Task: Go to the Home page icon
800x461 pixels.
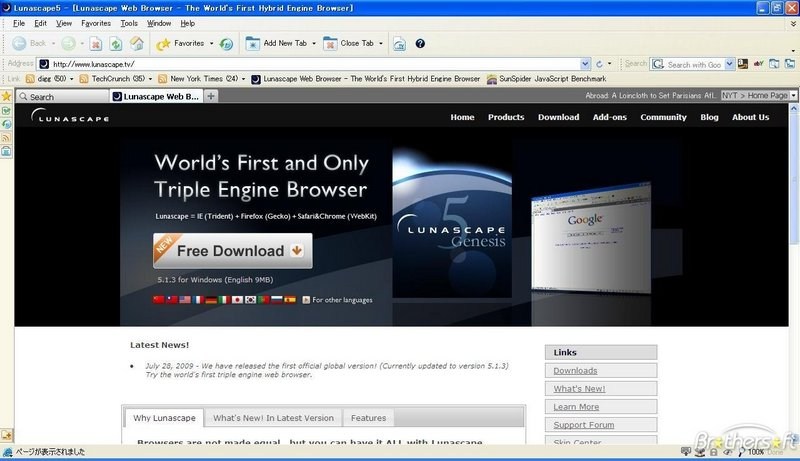Action: pos(137,43)
